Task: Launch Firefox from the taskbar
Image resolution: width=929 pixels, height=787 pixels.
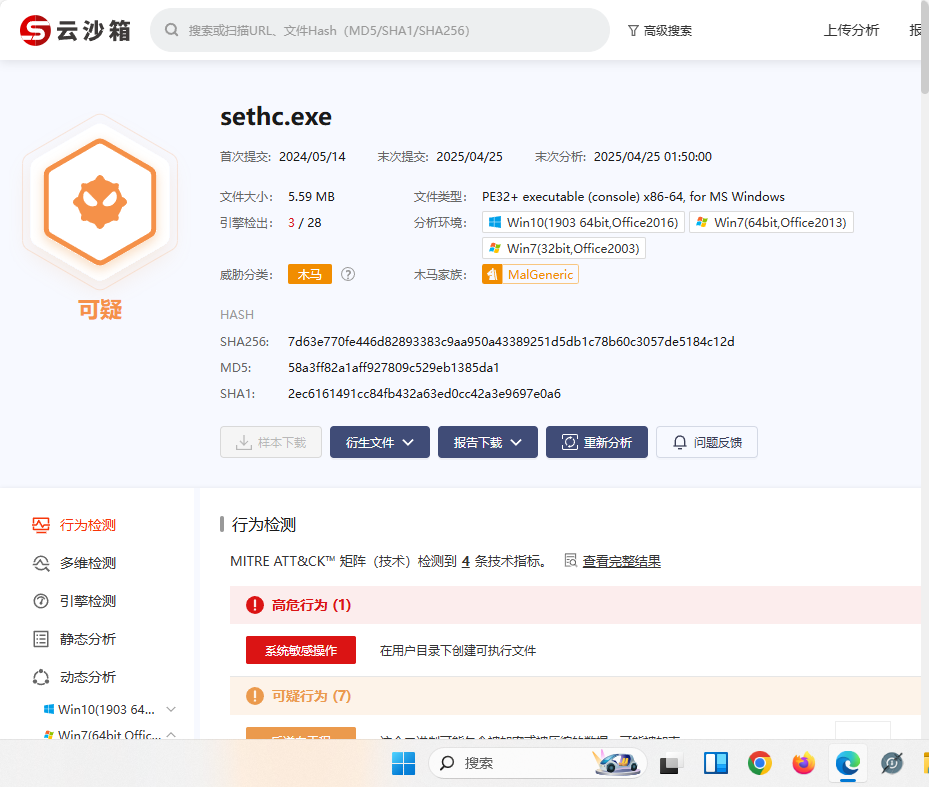Action: pyautogui.click(x=804, y=763)
